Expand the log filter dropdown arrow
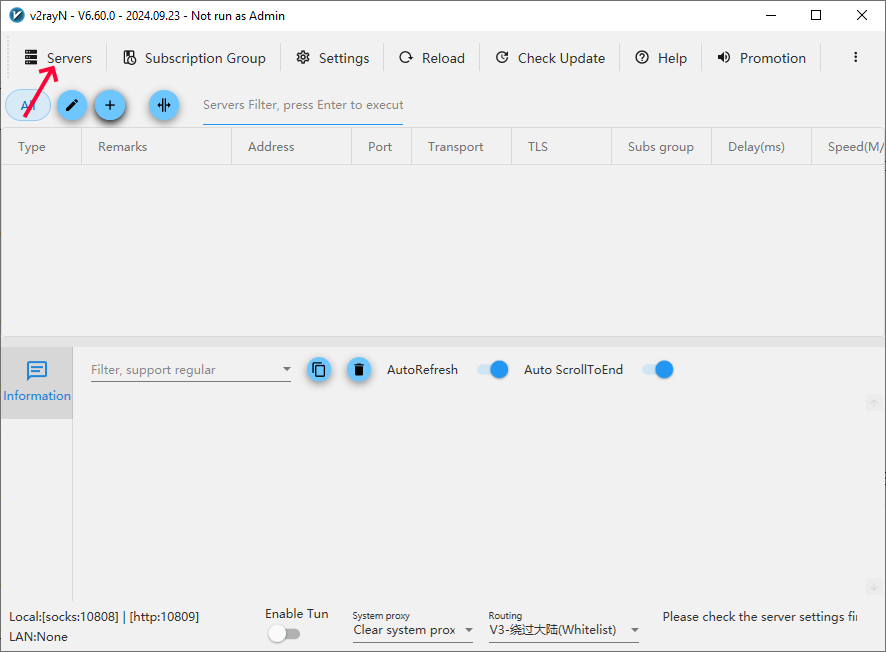This screenshot has height=652, width=886. click(286, 370)
